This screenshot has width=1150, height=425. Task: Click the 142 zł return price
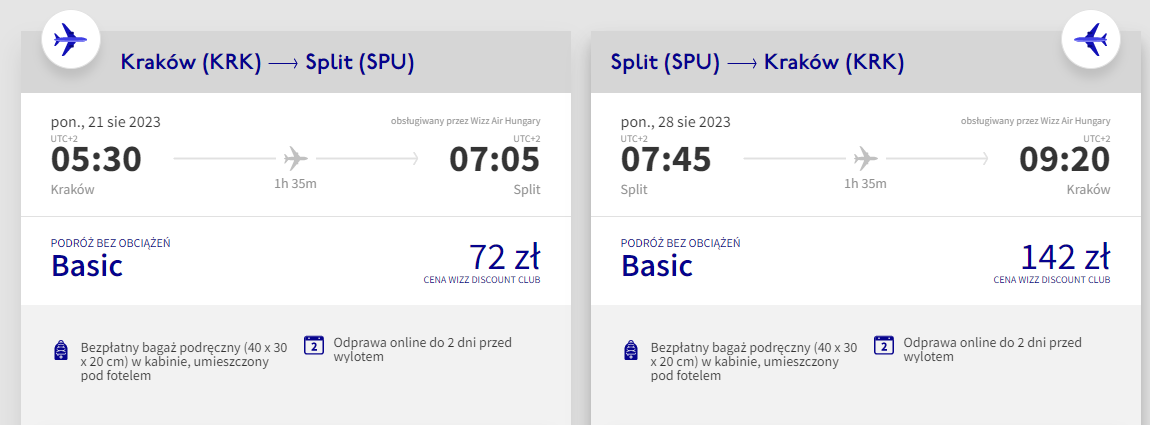1065,257
